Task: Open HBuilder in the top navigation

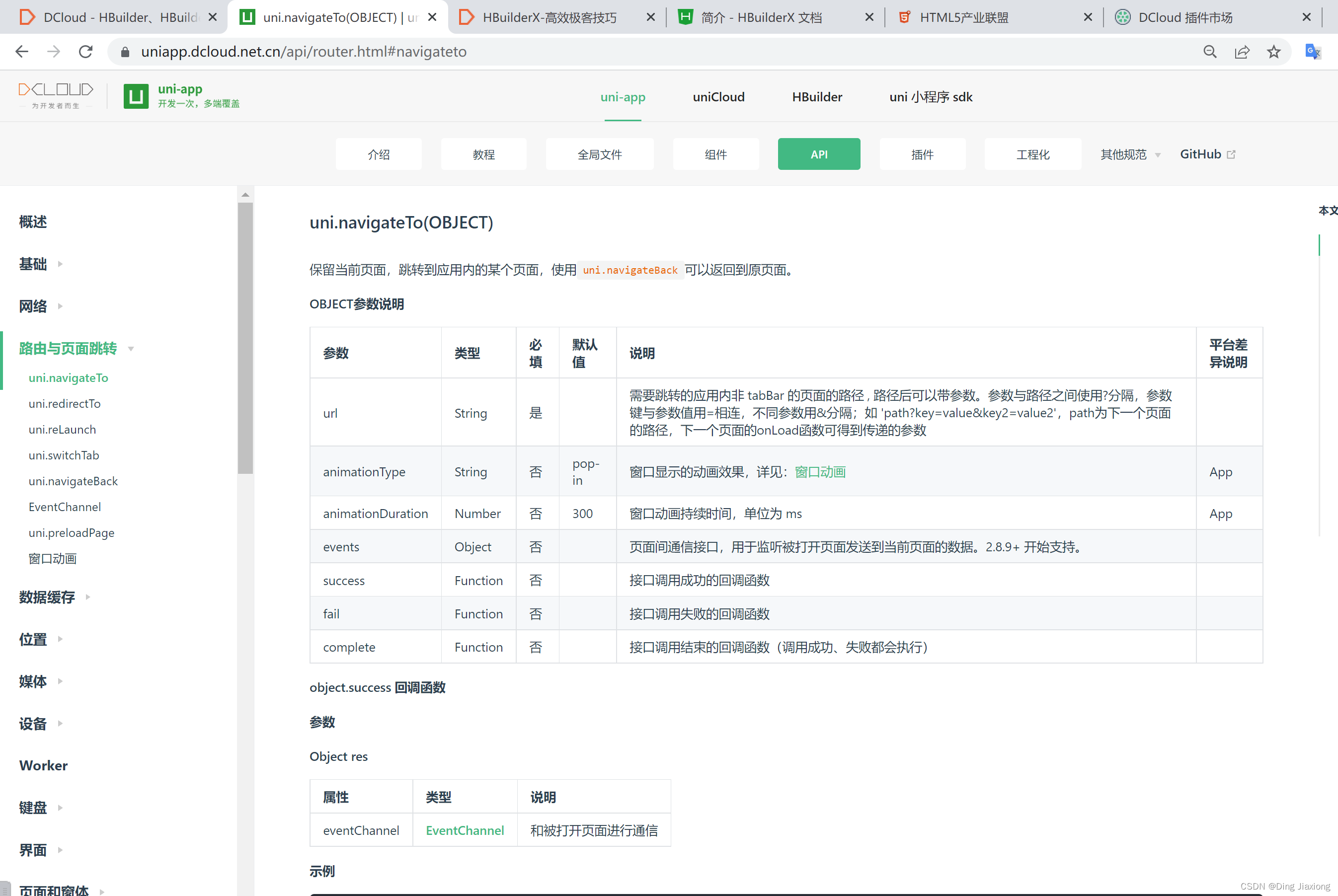Action: click(817, 97)
